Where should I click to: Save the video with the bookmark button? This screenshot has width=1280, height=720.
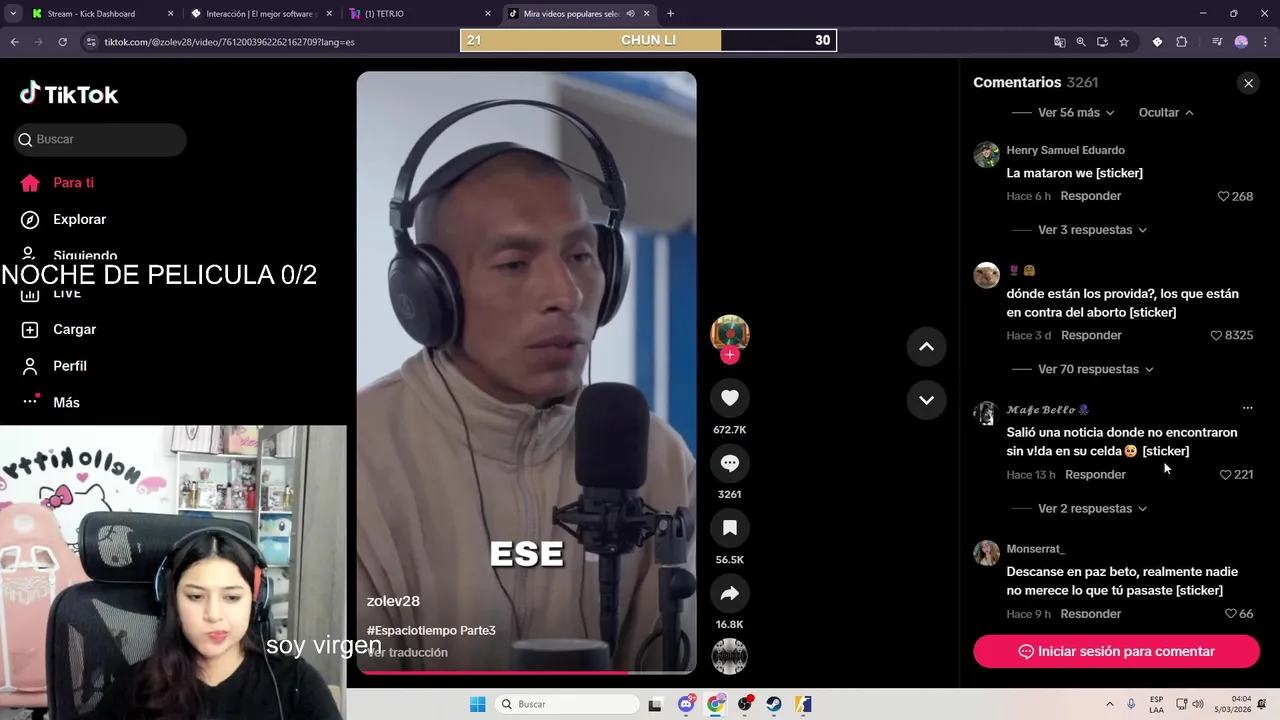tap(730, 528)
